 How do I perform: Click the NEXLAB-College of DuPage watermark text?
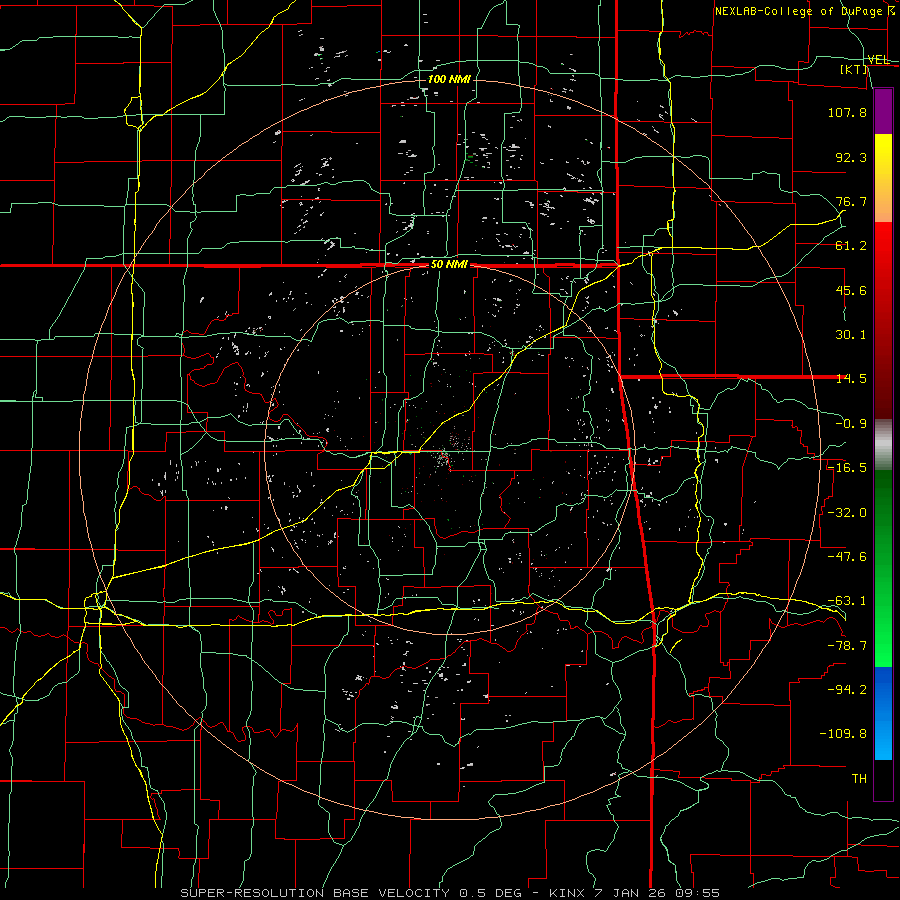806,11
